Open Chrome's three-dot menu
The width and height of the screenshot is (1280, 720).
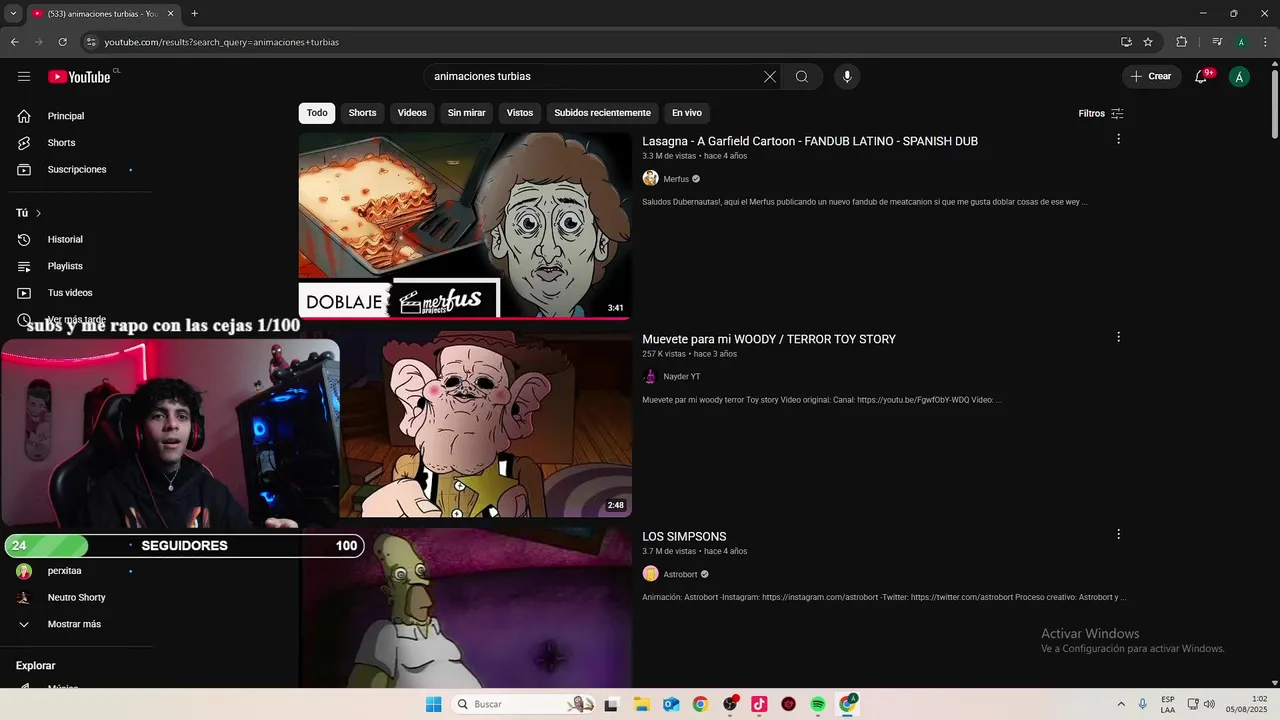[1265, 42]
